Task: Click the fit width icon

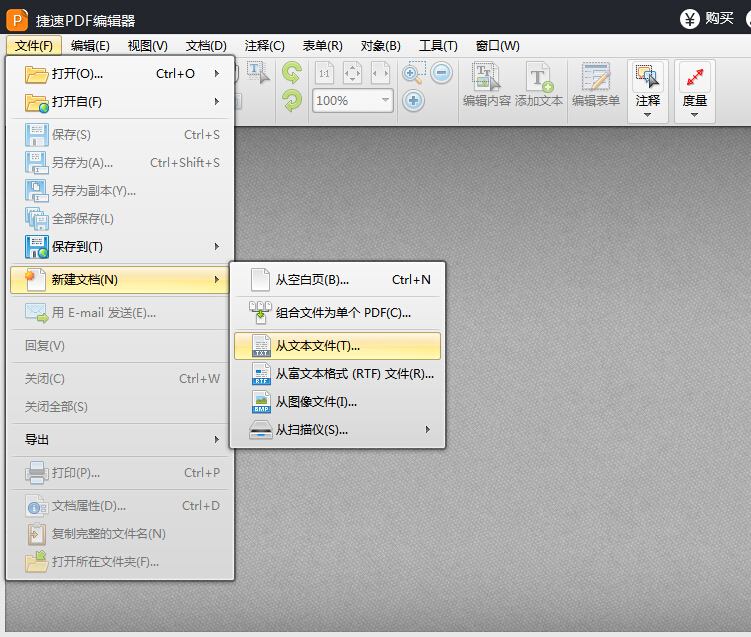Action: pyautogui.click(x=381, y=73)
